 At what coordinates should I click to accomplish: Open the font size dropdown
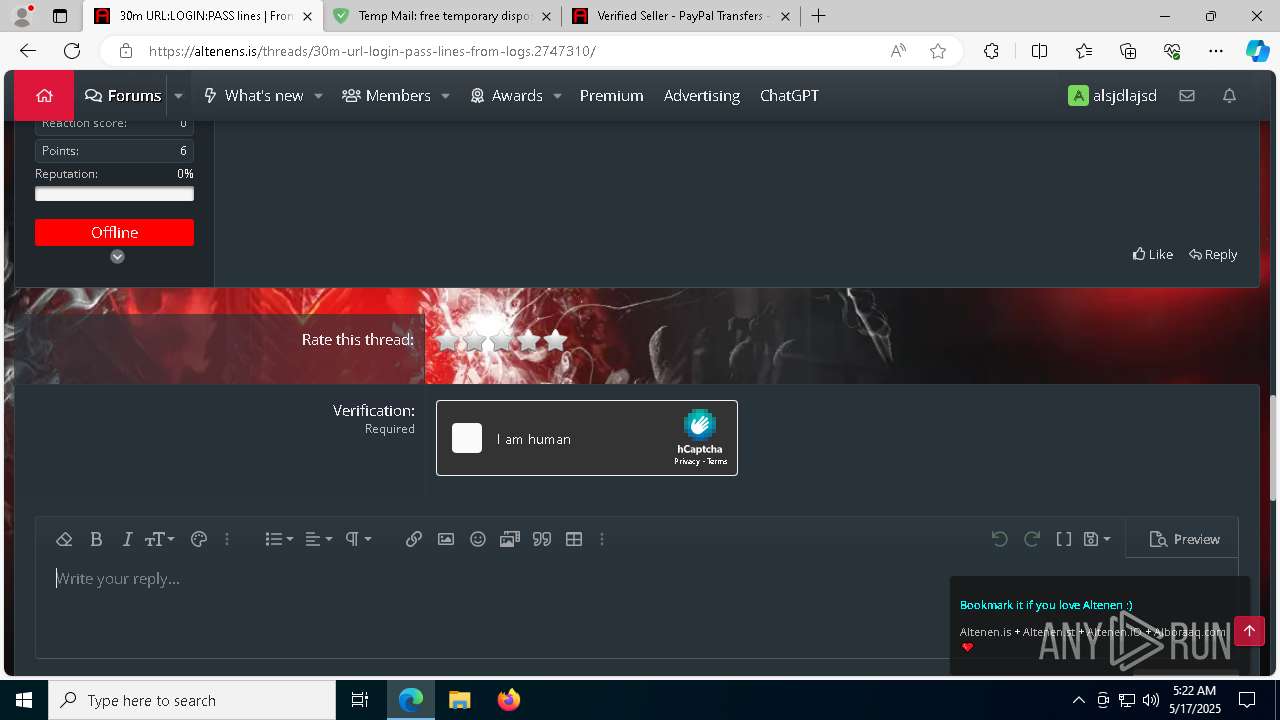159,539
